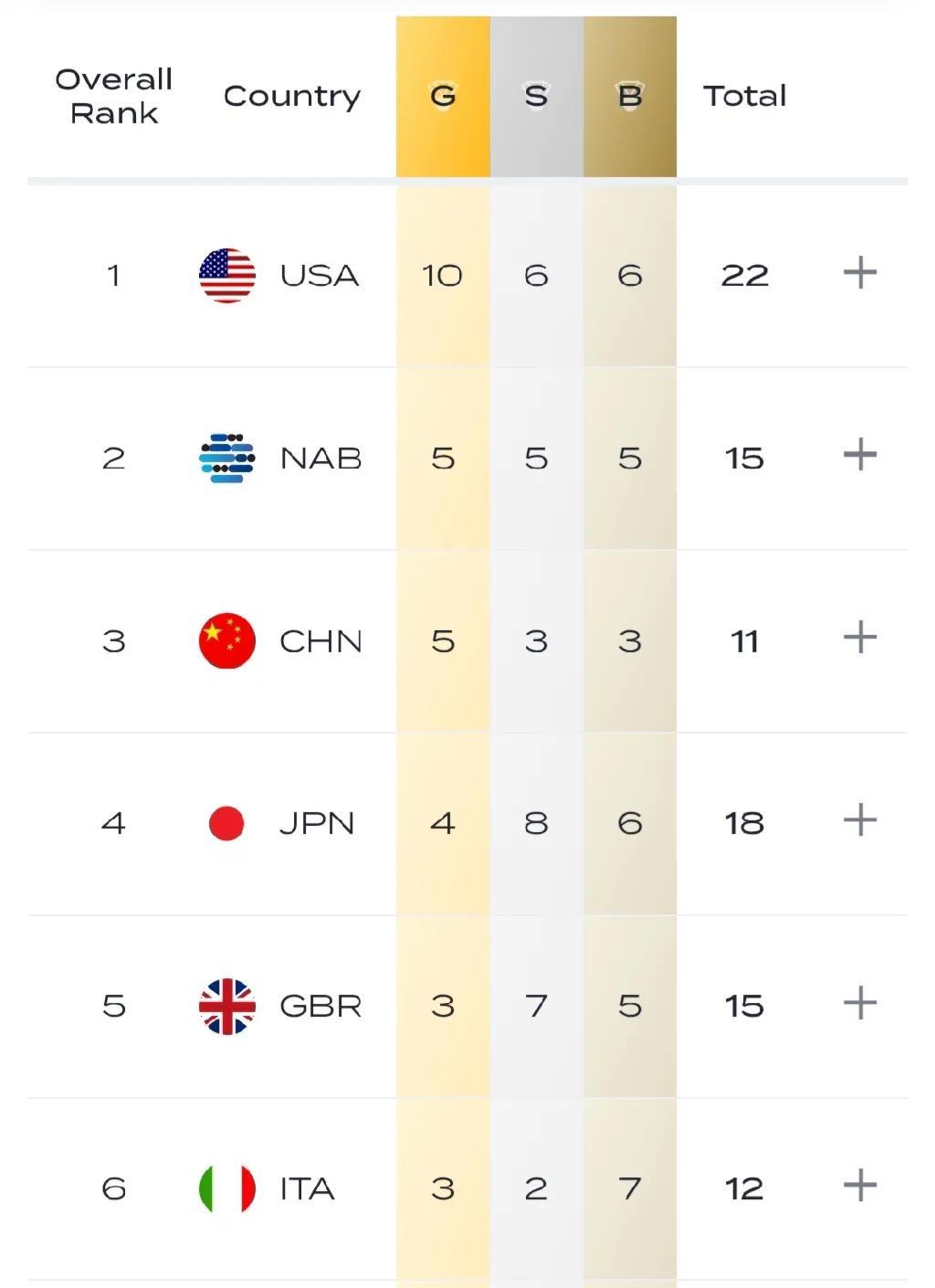Image resolution: width=935 pixels, height=1288 pixels.
Task: Expand the JPN row details
Action: (x=859, y=820)
